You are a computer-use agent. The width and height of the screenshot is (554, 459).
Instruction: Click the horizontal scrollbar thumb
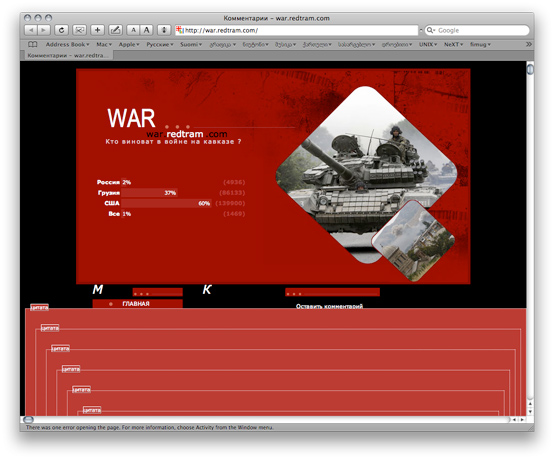pos(28,419)
